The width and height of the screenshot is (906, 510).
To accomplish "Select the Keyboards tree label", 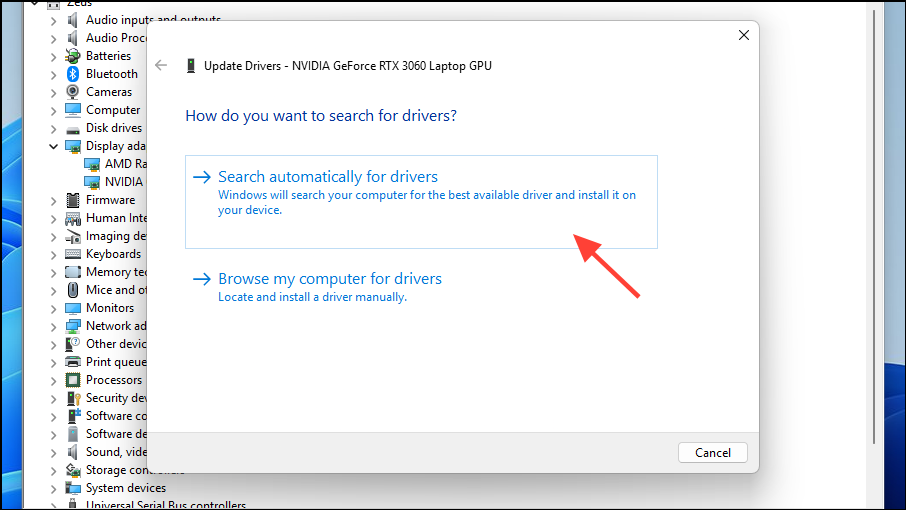I will (x=114, y=254).
